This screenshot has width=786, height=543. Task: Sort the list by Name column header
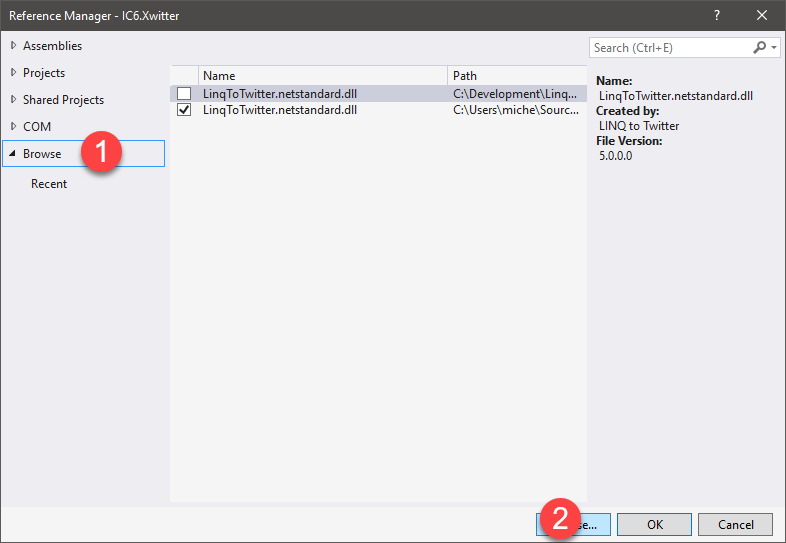coord(322,76)
